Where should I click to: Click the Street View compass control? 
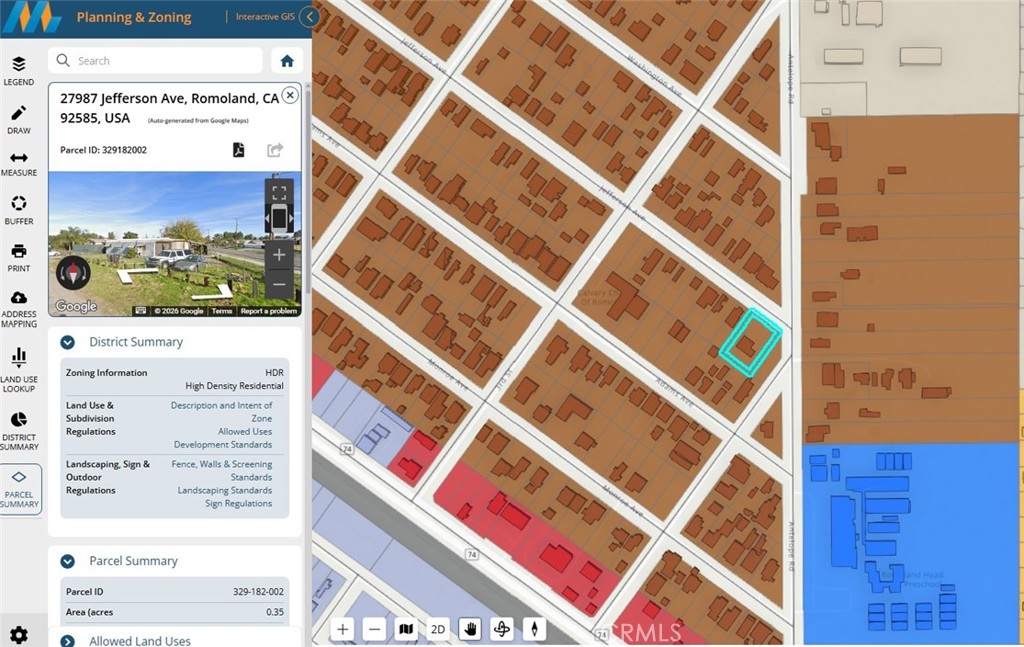point(73,272)
